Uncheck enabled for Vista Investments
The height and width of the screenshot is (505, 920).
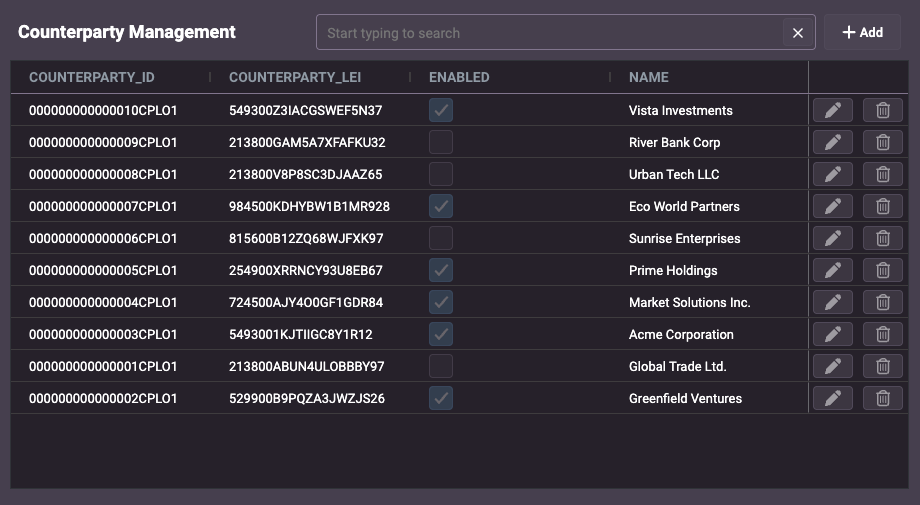(441, 110)
